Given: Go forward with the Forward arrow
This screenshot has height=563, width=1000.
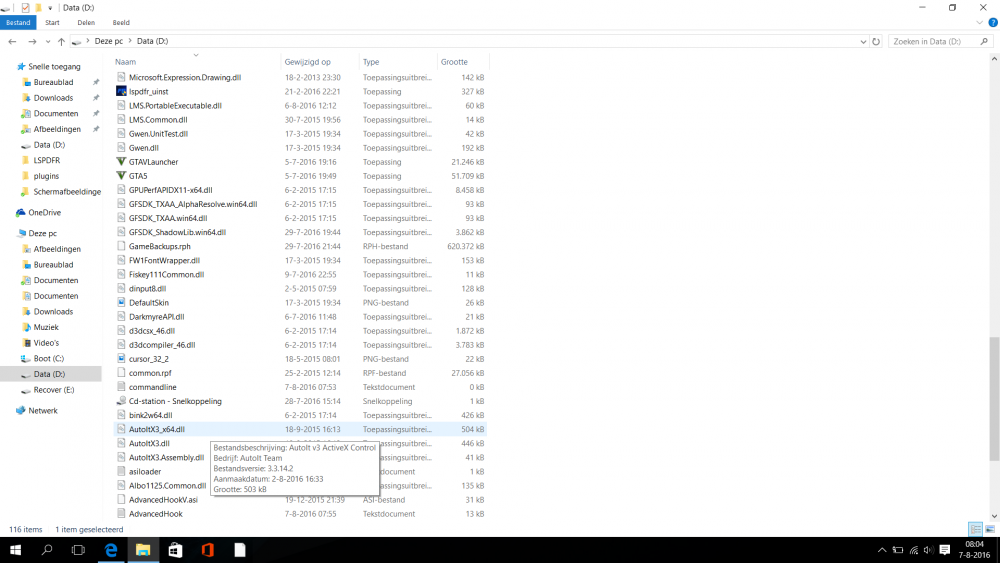Looking at the screenshot, I should click(32, 41).
